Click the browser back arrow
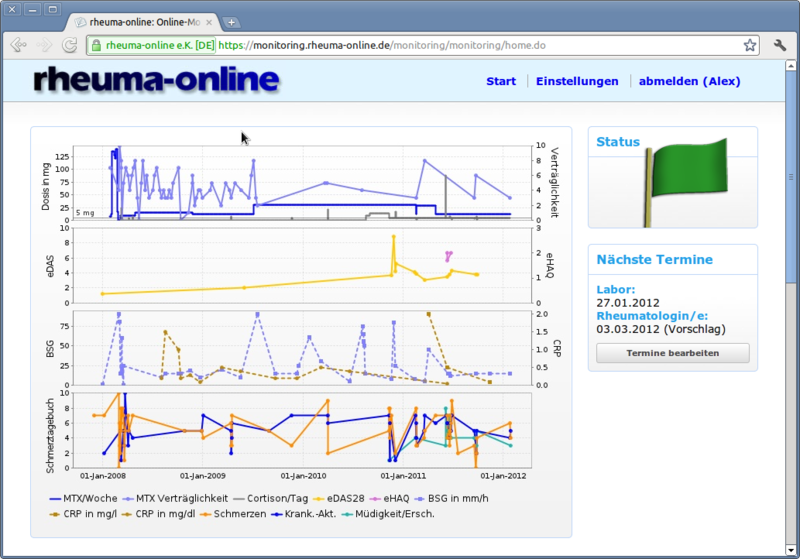 pyautogui.click(x=18, y=45)
